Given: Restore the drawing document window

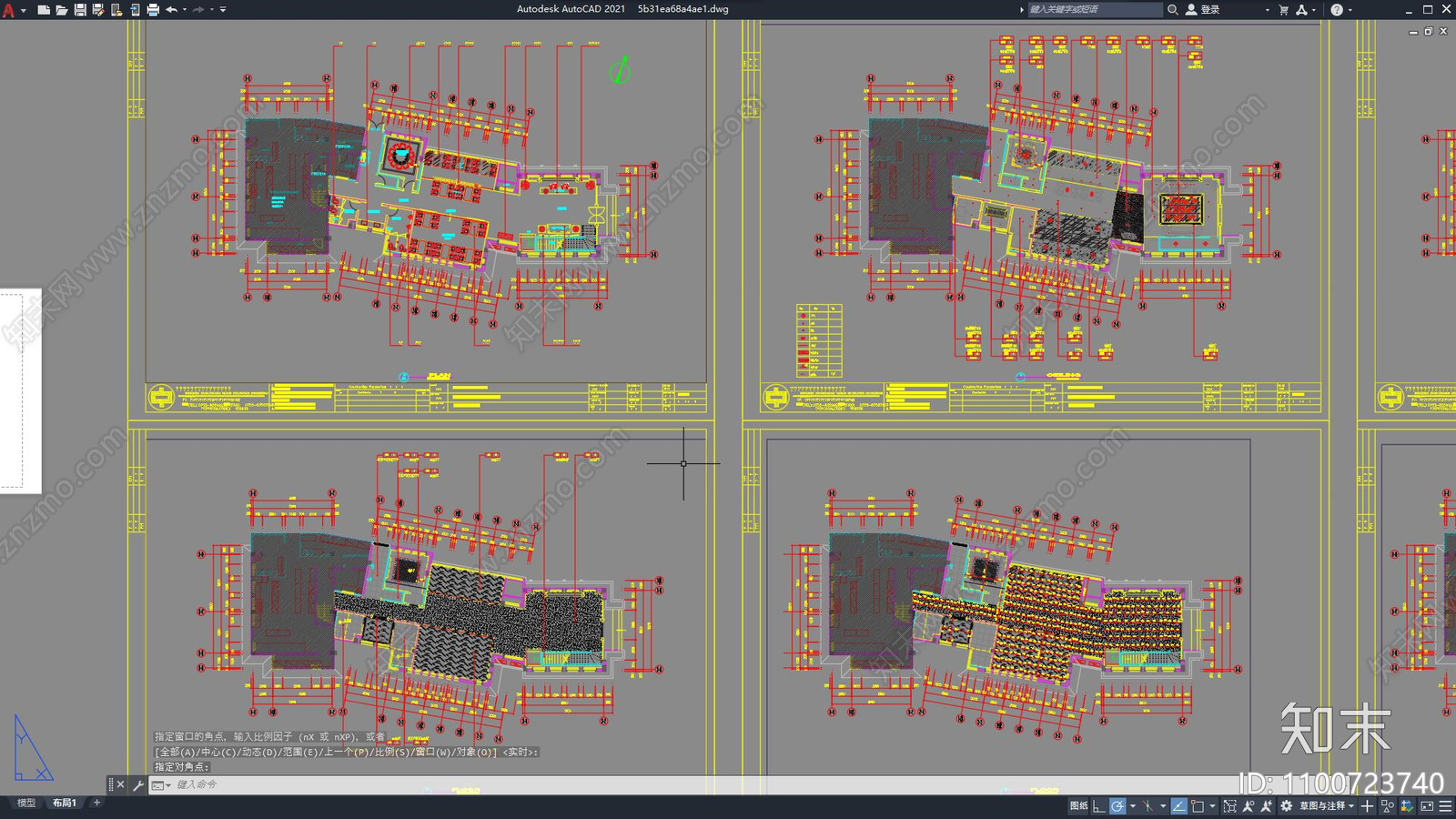Looking at the screenshot, I should tap(1429, 31).
